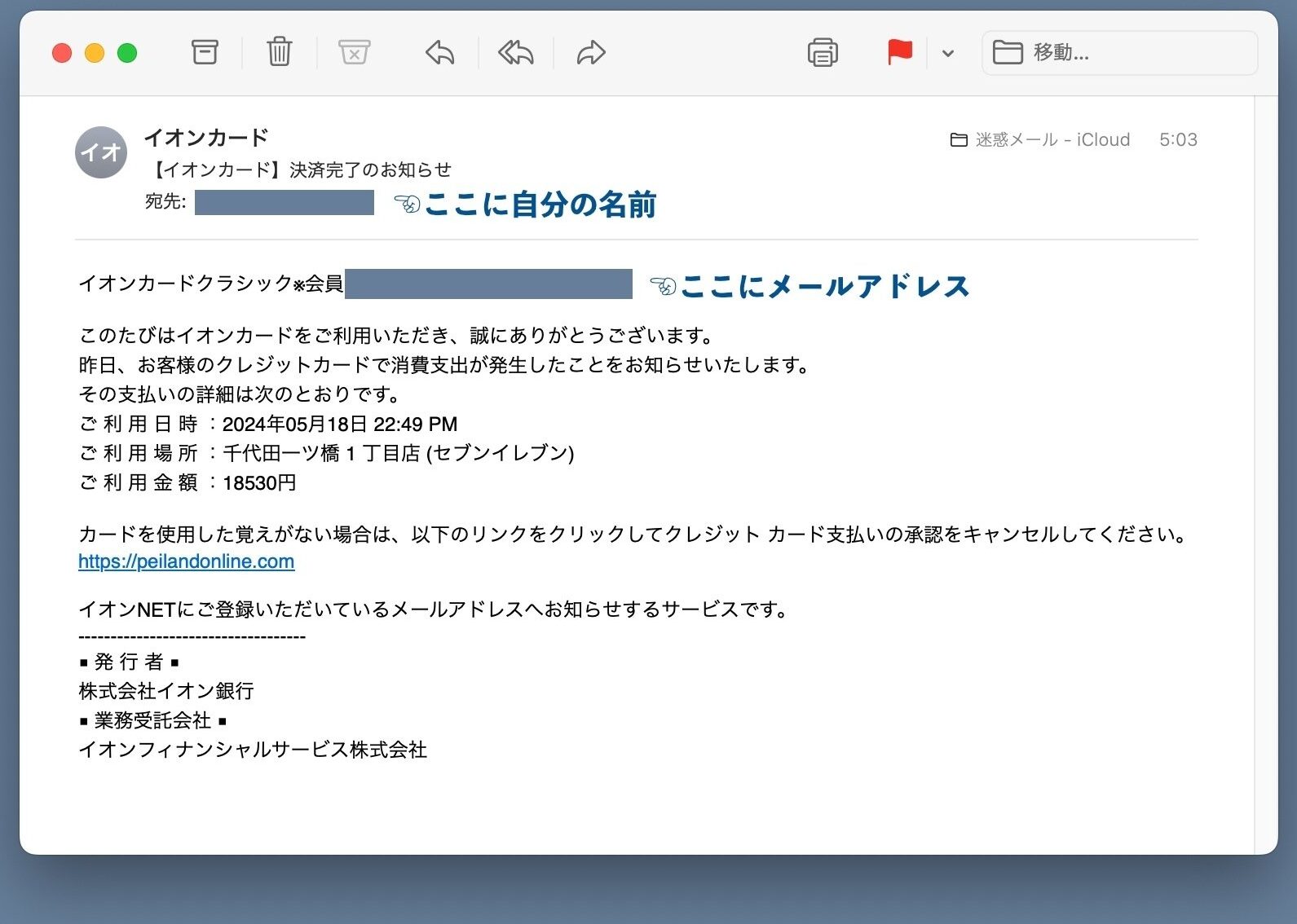Viewport: 1297px width, 924px height.
Task: Click the received time 5:03
Action: [x=1178, y=139]
